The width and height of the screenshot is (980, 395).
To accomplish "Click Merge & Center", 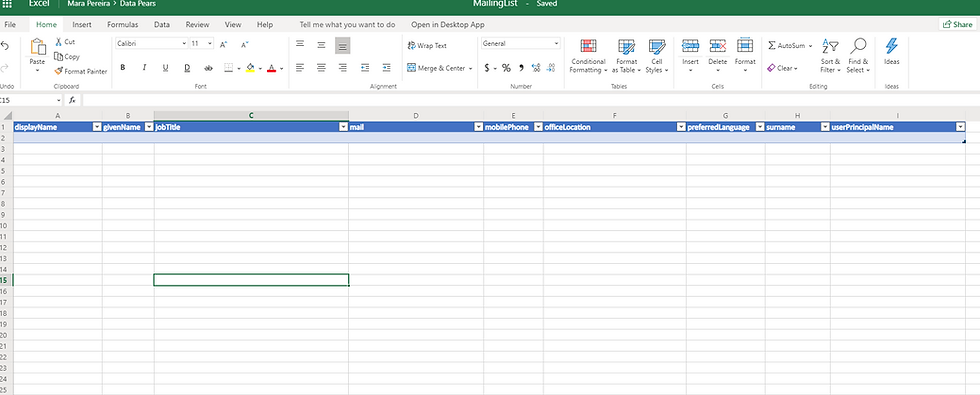I will [436, 68].
